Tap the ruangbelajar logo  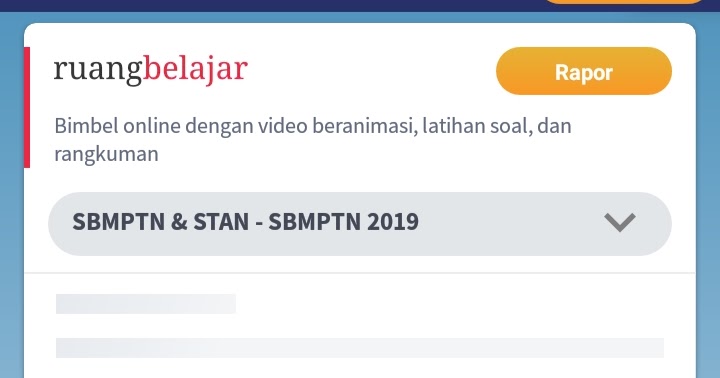(151, 70)
